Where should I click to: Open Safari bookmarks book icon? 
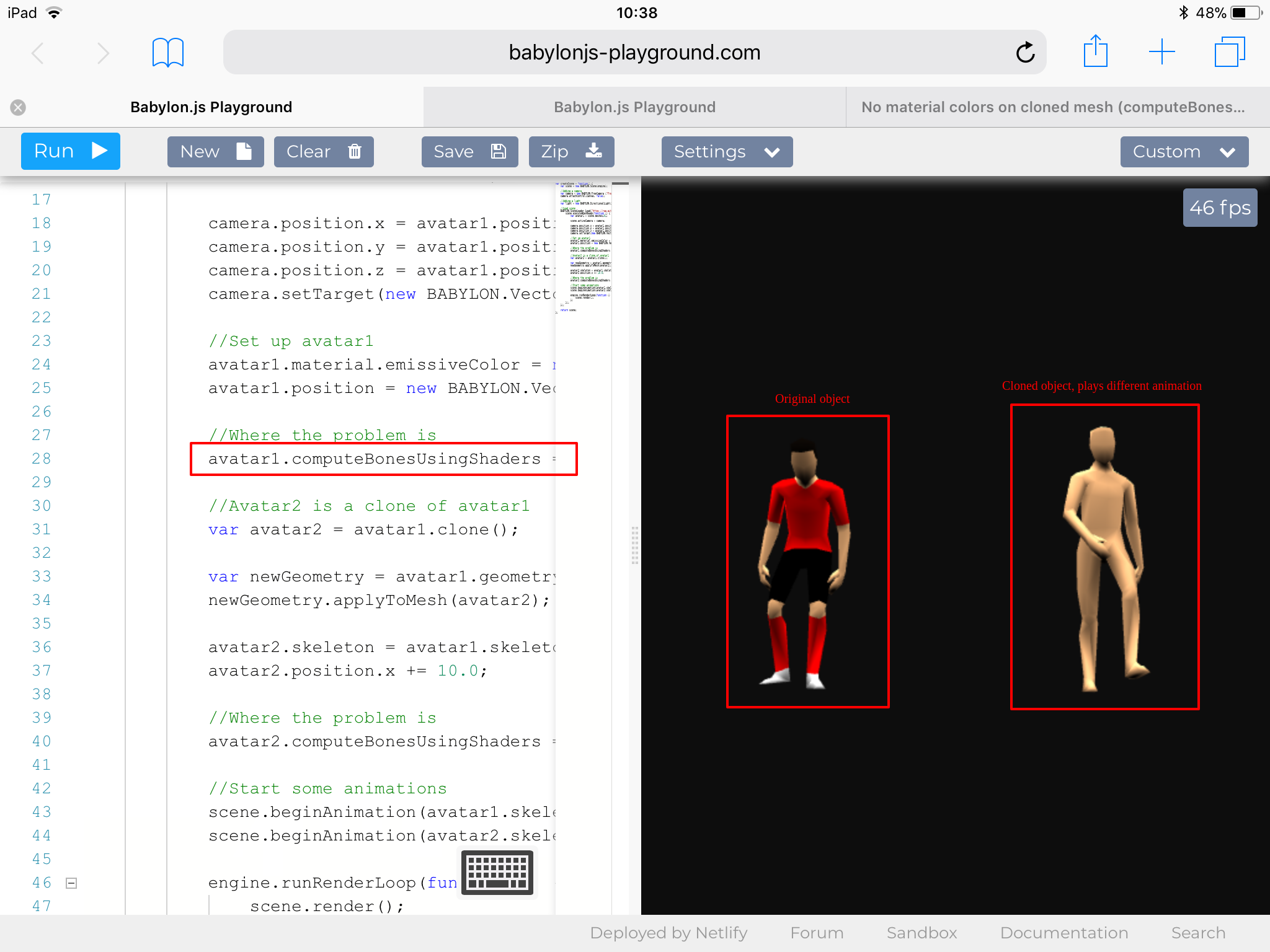click(x=168, y=53)
